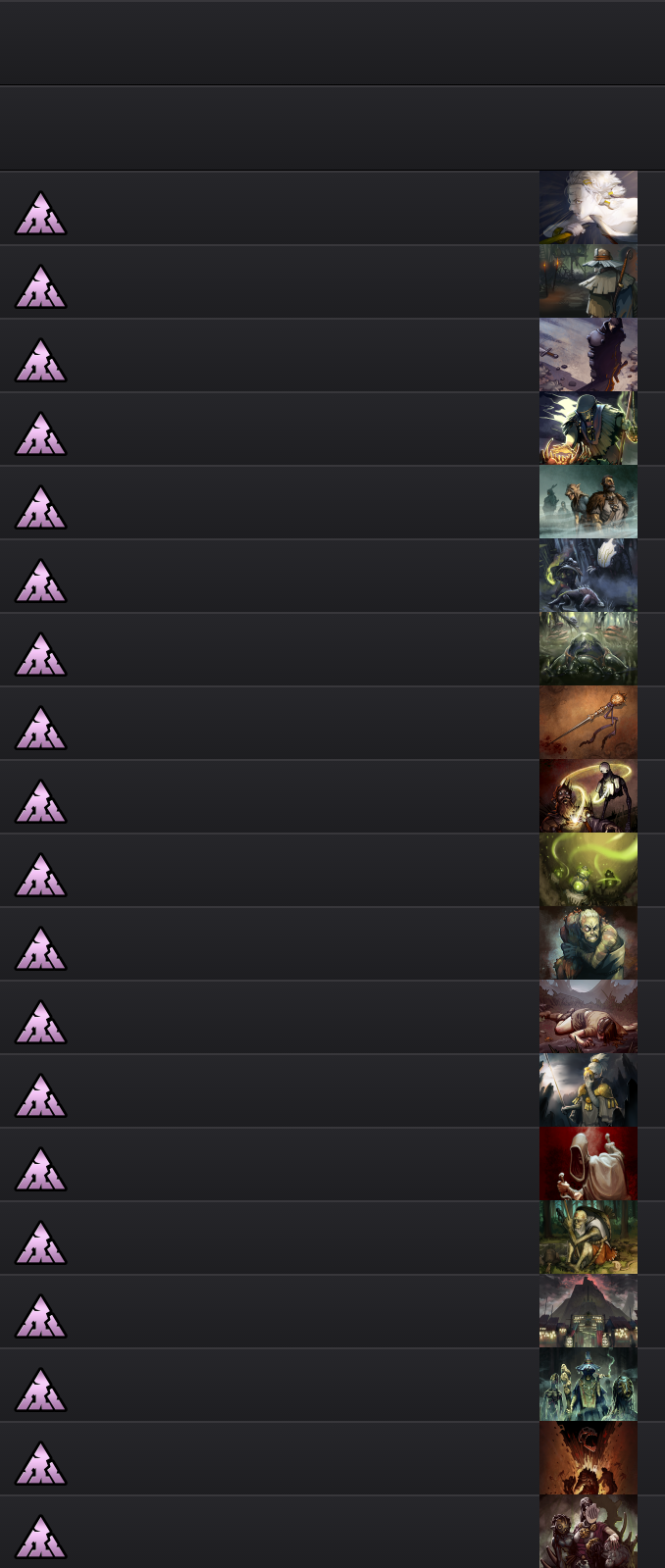Open the crouching old man in forest thumbnail
This screenshot has width=665, height=1568.
coord(588,1238)
